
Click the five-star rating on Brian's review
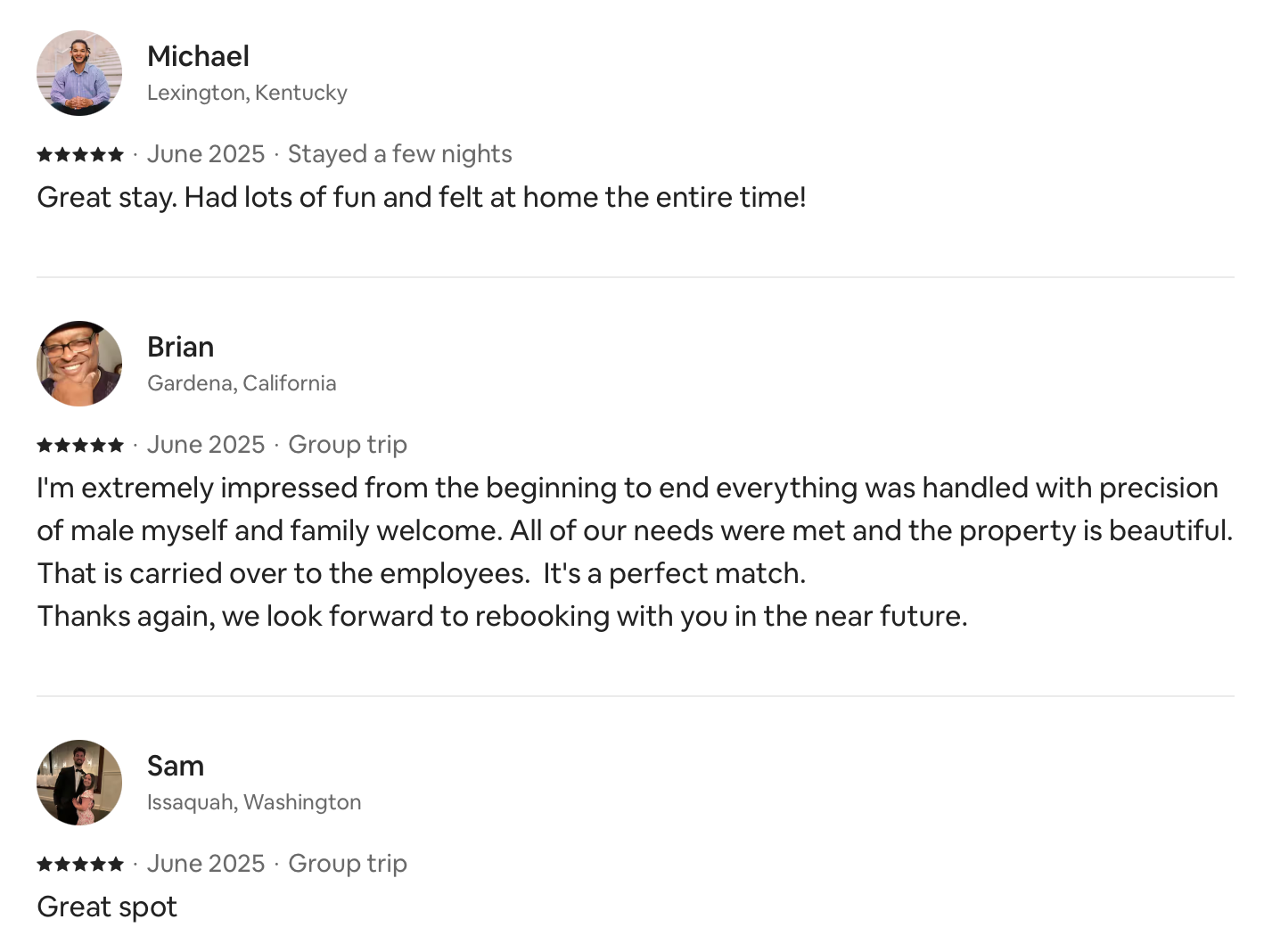coord(80,445)
